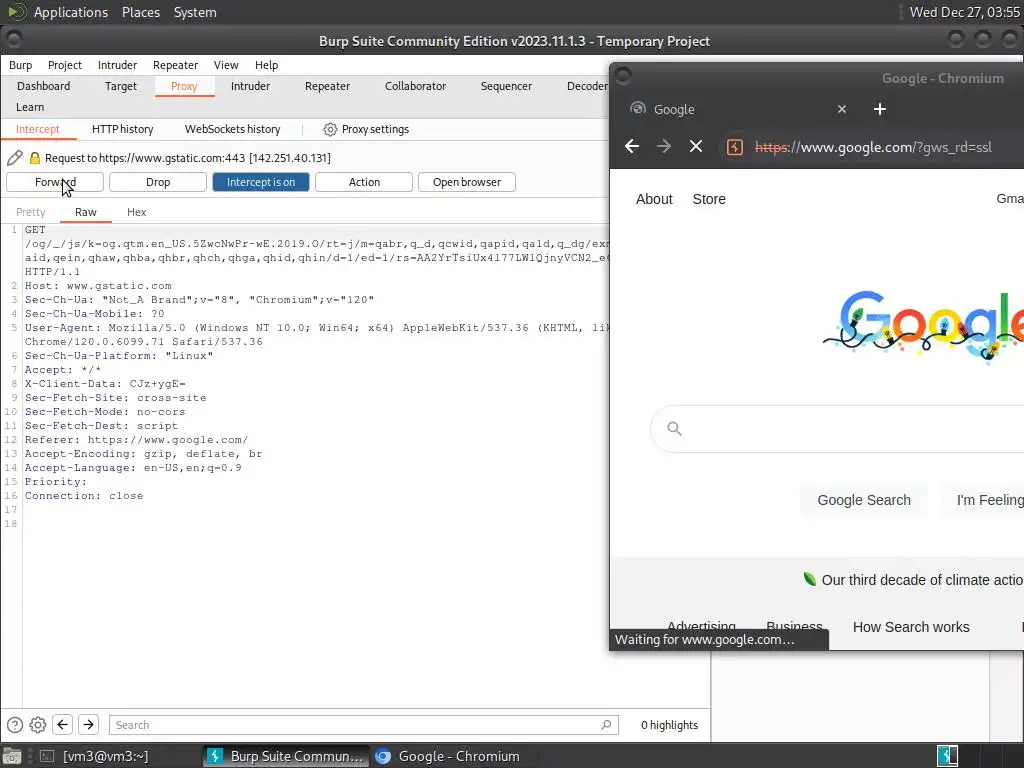Open the search settings gear at bottom
The height and width of the screenshot is (768, 1024).
coord(38,725)
